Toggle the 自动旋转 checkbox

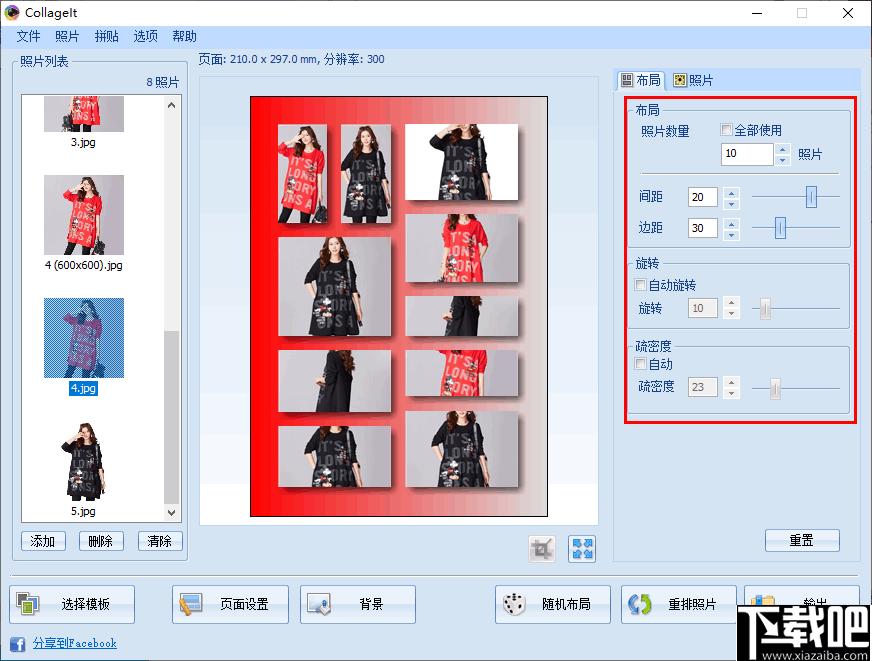coord(641,285)
